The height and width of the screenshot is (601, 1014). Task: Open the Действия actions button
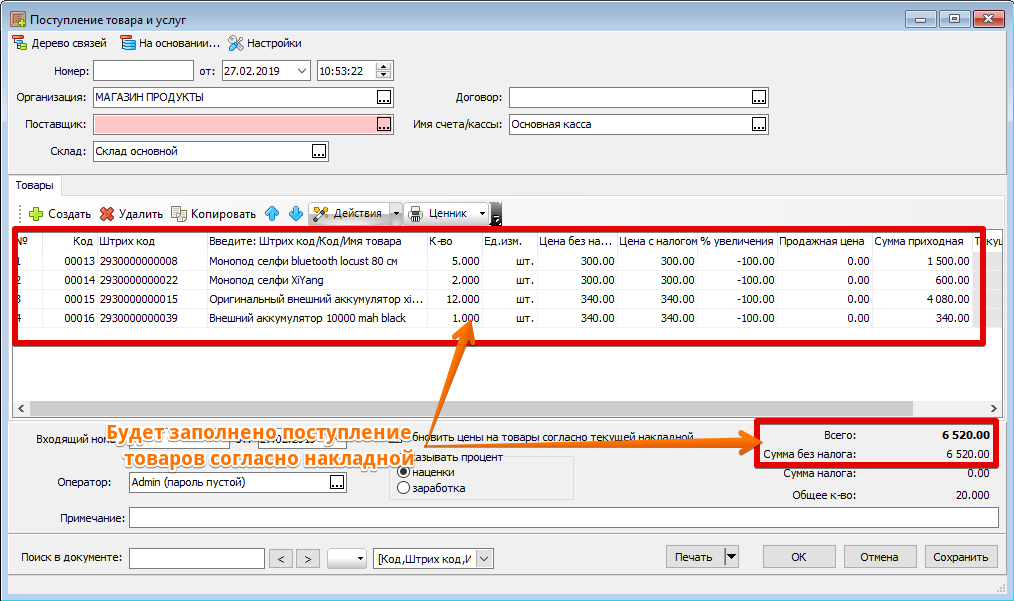349,213
